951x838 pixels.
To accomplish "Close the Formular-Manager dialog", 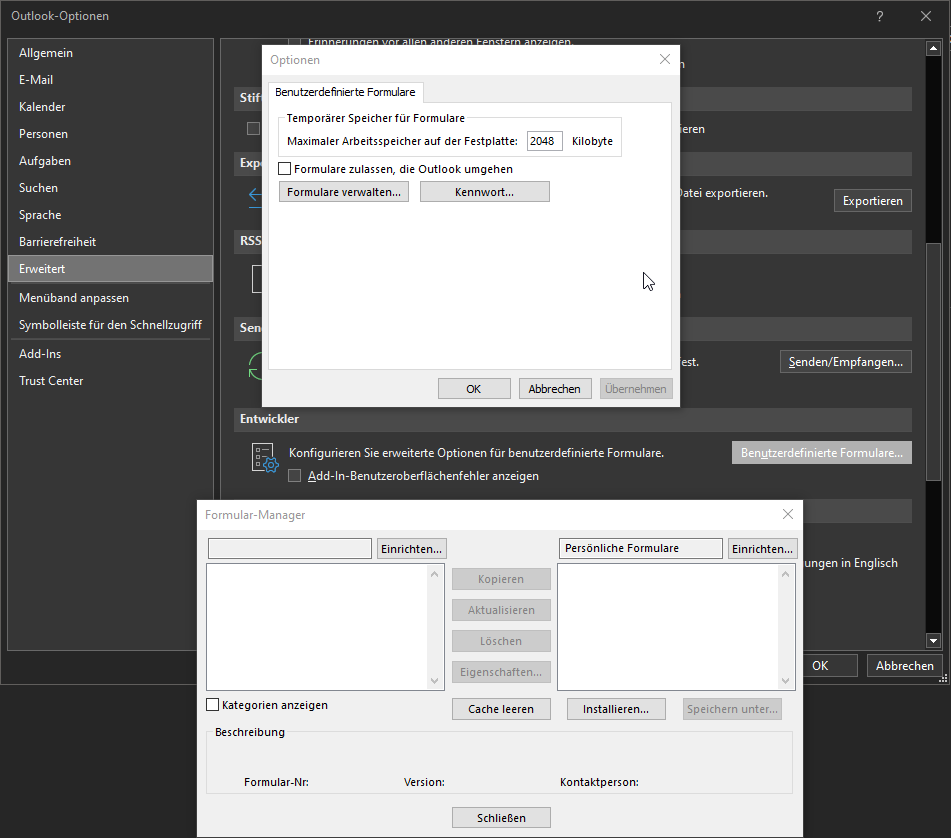I will [787, 514].
